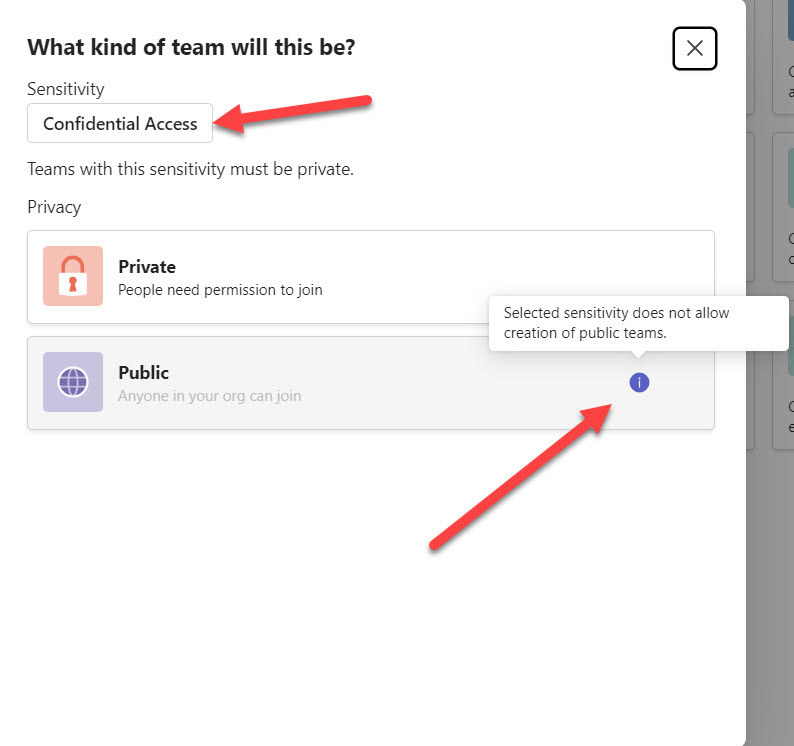Screen dimensions: 794x746
Task: Click the "Sensitivity" field label
Action: coord(65,89)
